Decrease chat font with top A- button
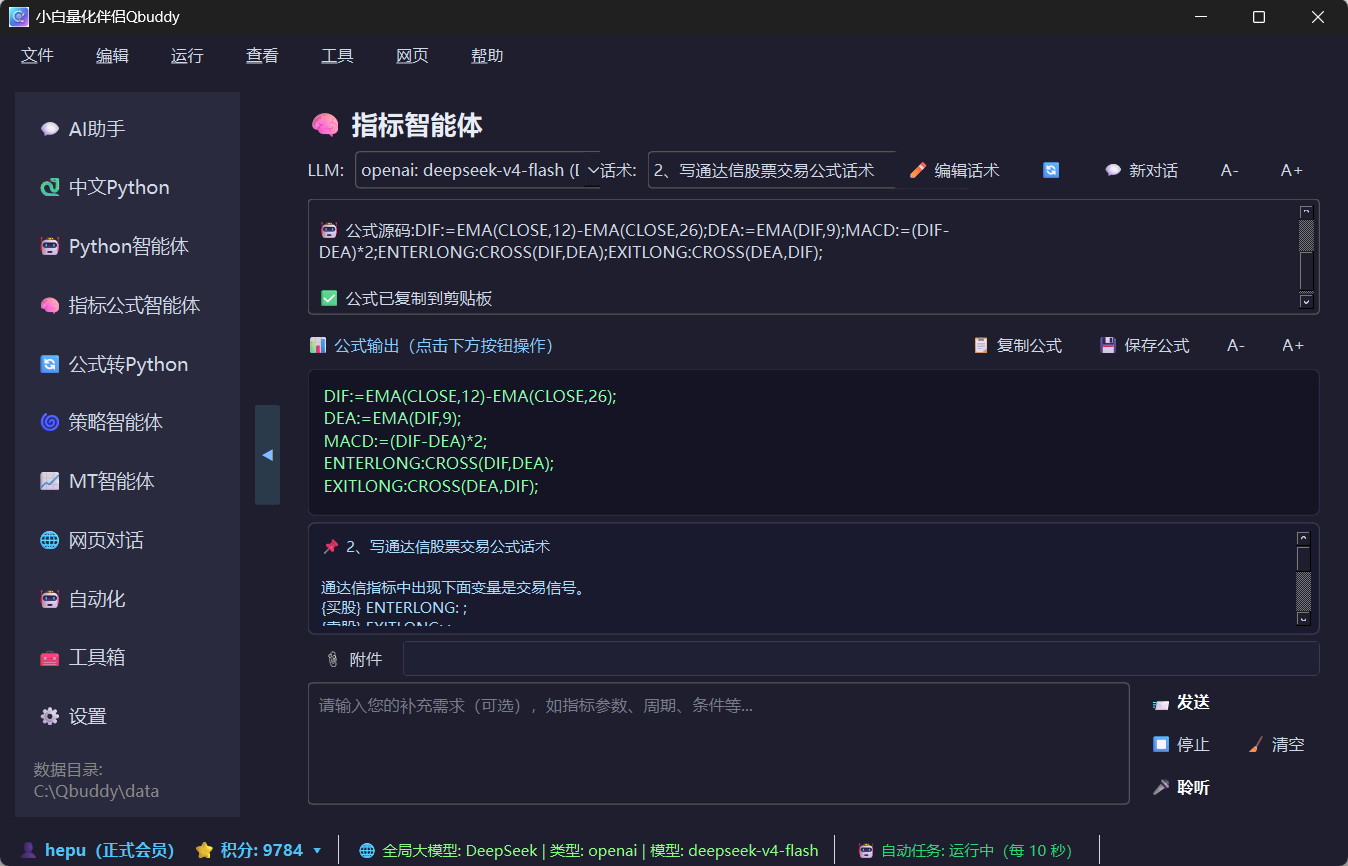 click(1230, 170)
